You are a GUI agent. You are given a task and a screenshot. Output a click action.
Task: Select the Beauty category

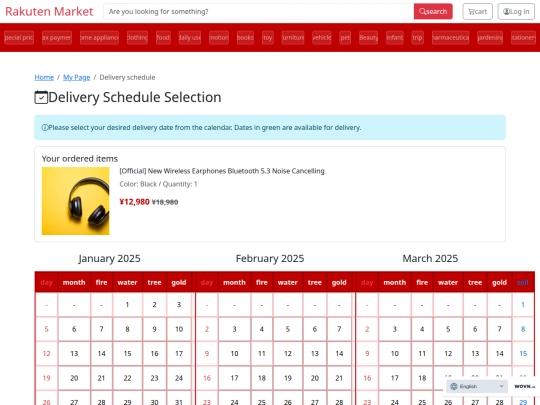point(368,38)
